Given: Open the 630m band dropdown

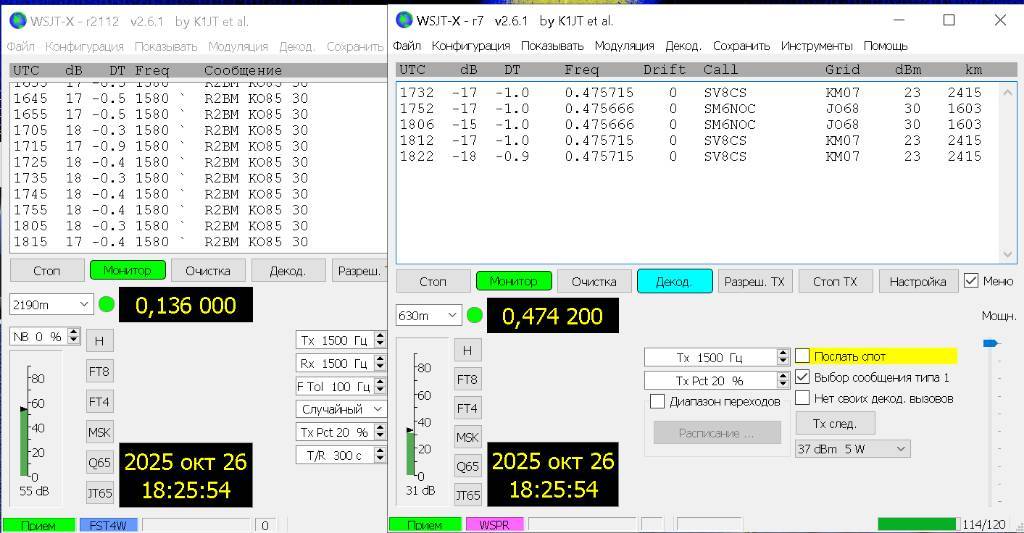Looking at the screenshot, I should point(429,315).
